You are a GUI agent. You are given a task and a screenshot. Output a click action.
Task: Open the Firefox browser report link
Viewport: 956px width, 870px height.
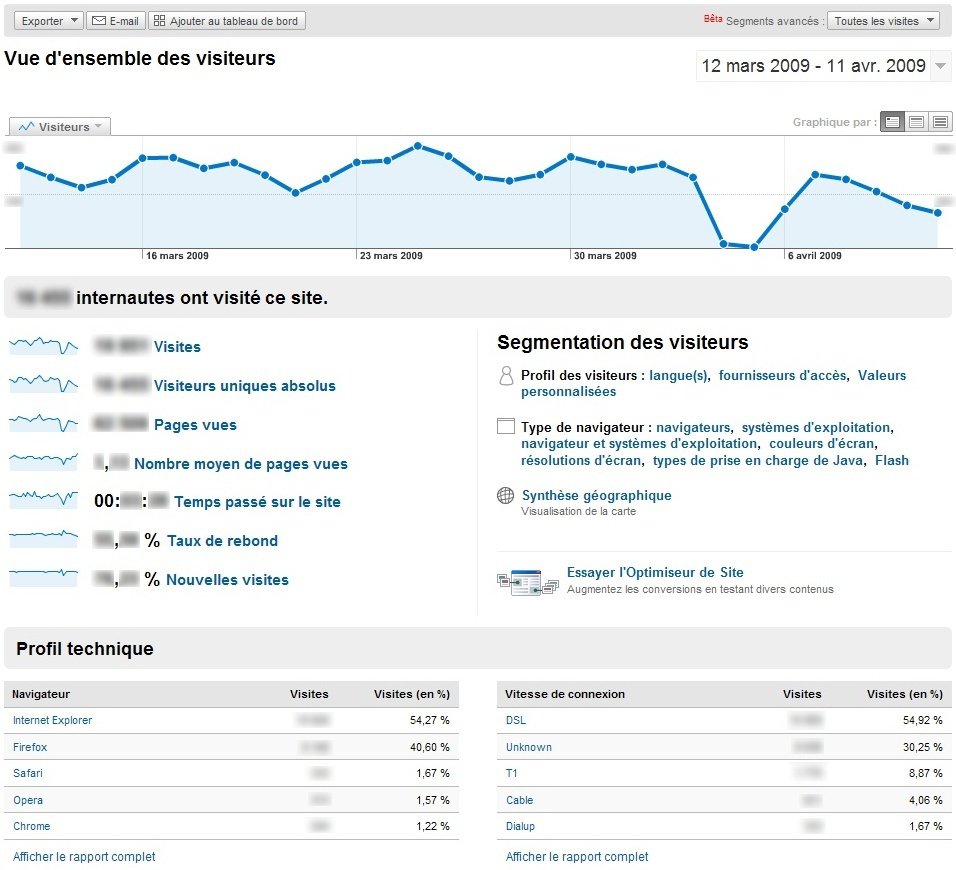tap(30, 747)
